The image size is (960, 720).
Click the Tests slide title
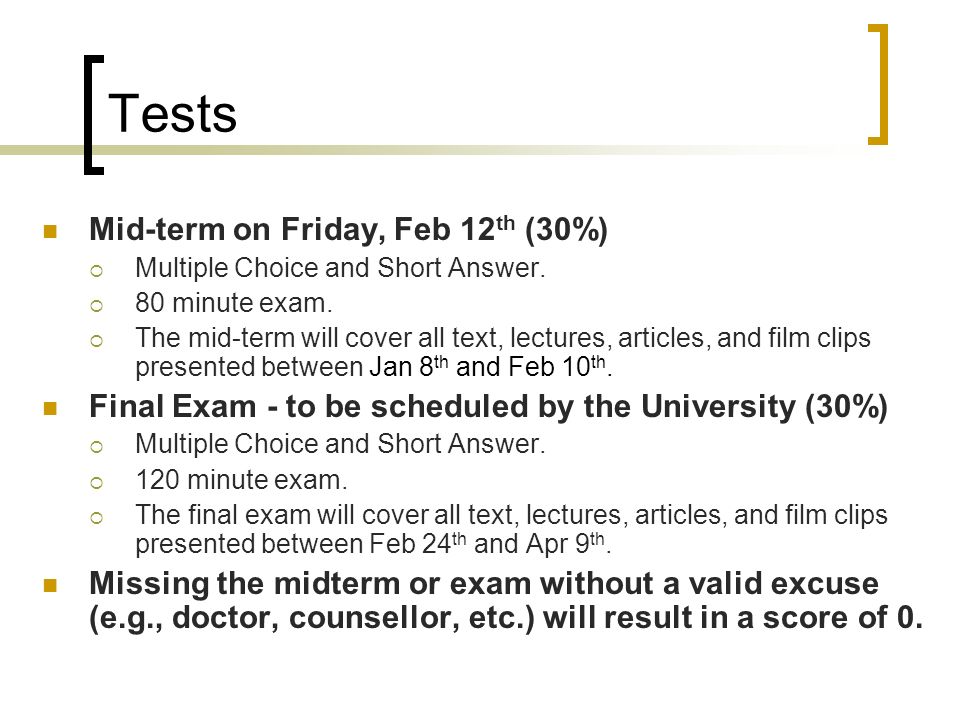(172, 114)
